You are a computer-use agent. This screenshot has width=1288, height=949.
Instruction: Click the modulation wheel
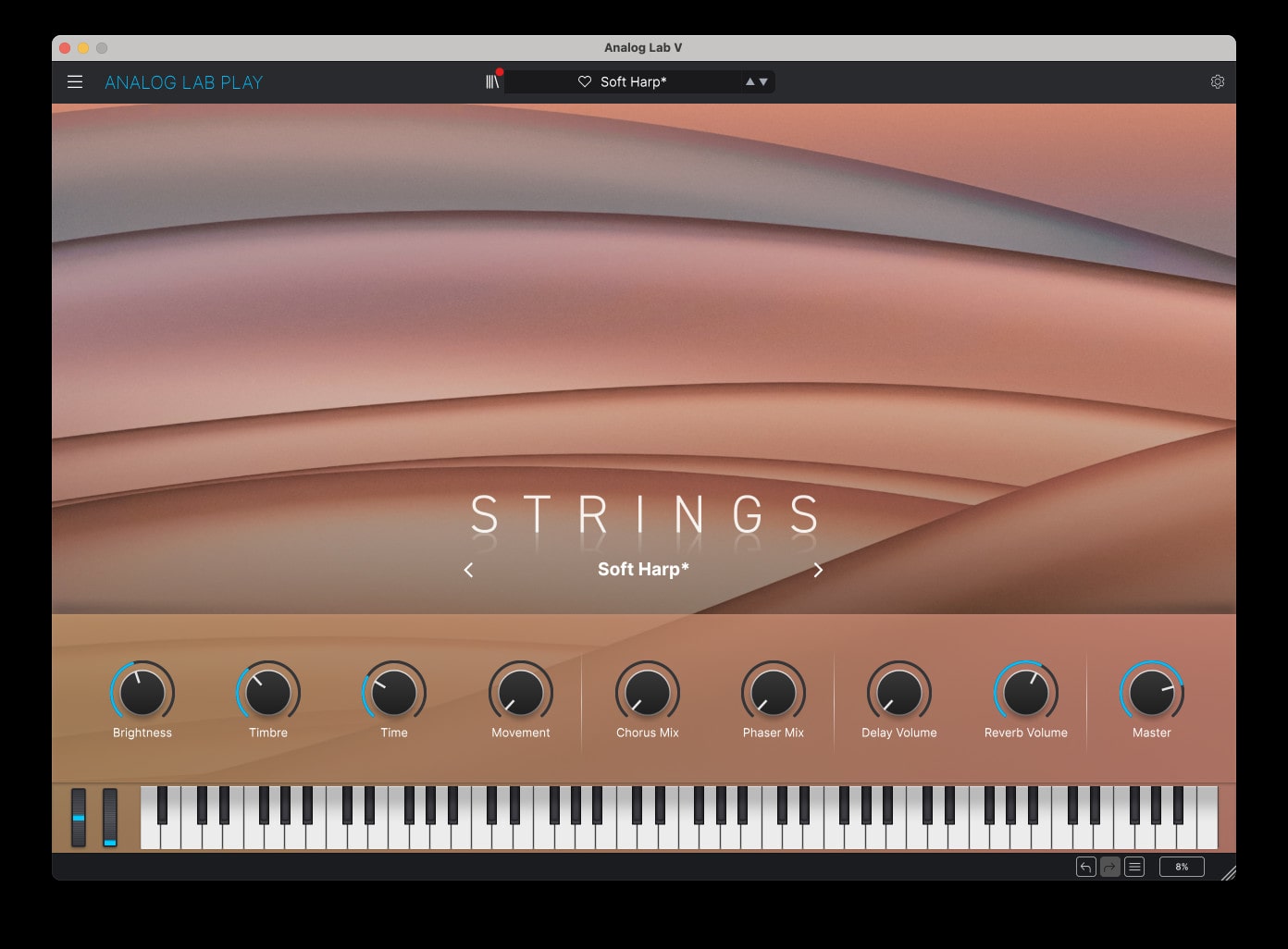click(x=110, y=818)
